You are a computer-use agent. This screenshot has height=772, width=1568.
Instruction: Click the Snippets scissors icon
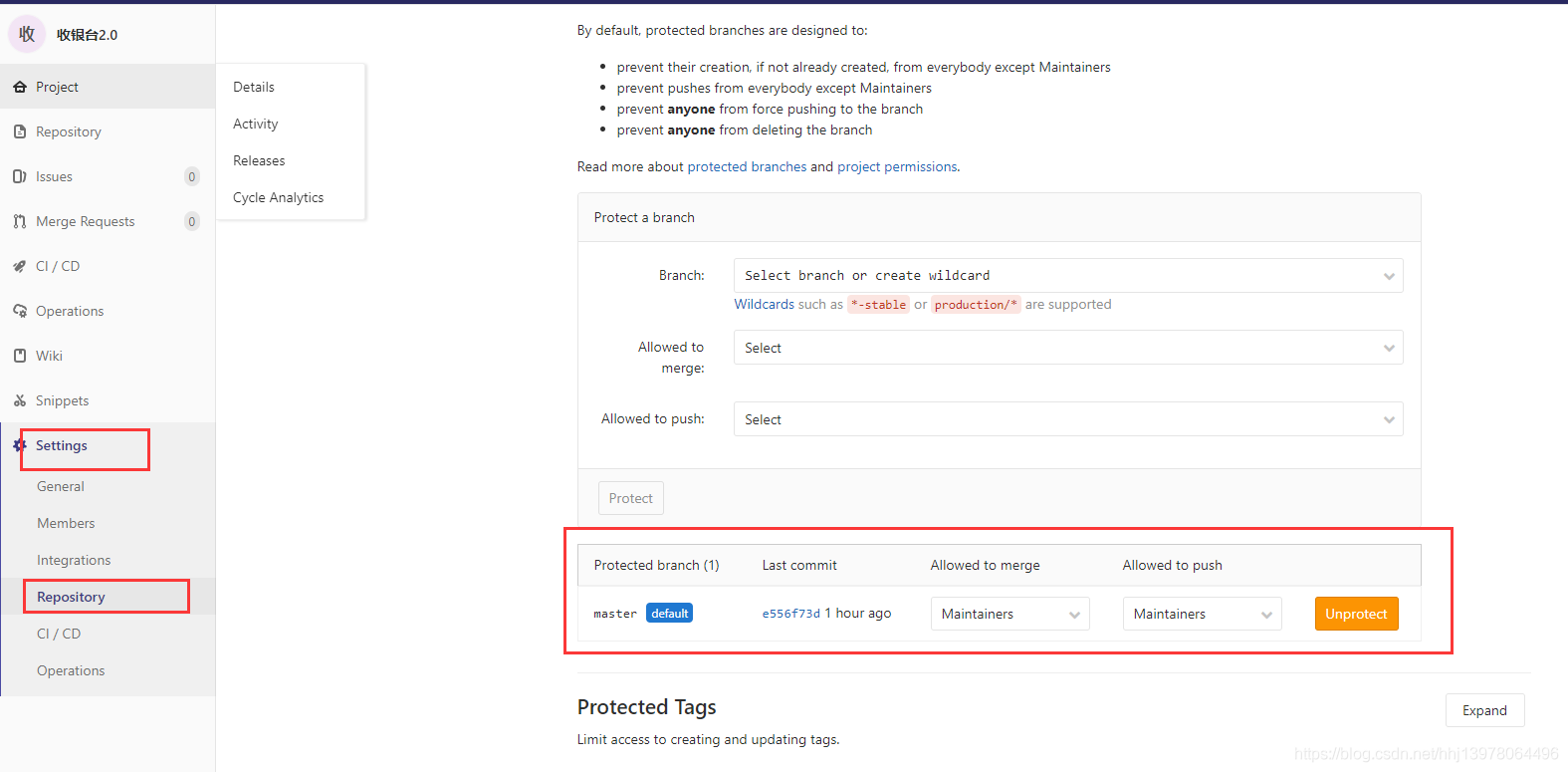pyautogui.click(x=20, y=401)
